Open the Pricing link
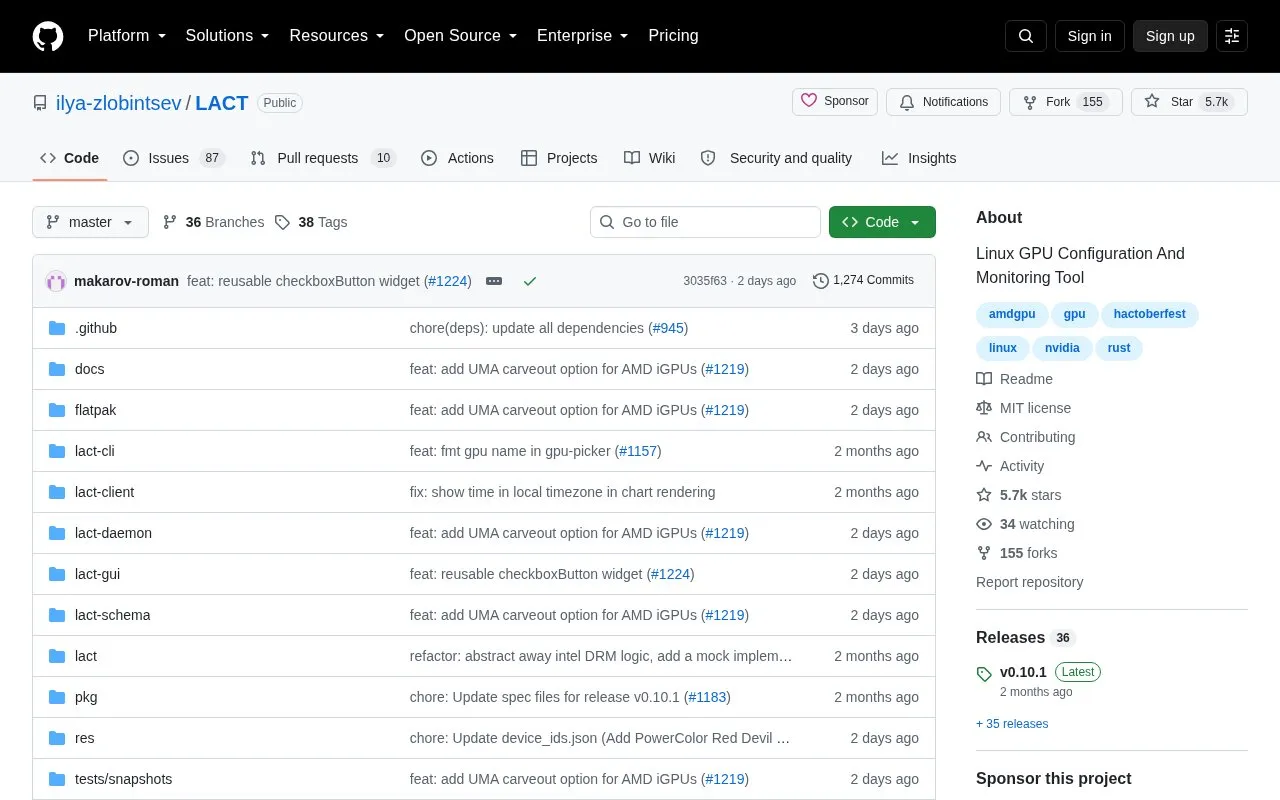The width and height of the screenshot is (1280, 800). [x=673, y=36]
